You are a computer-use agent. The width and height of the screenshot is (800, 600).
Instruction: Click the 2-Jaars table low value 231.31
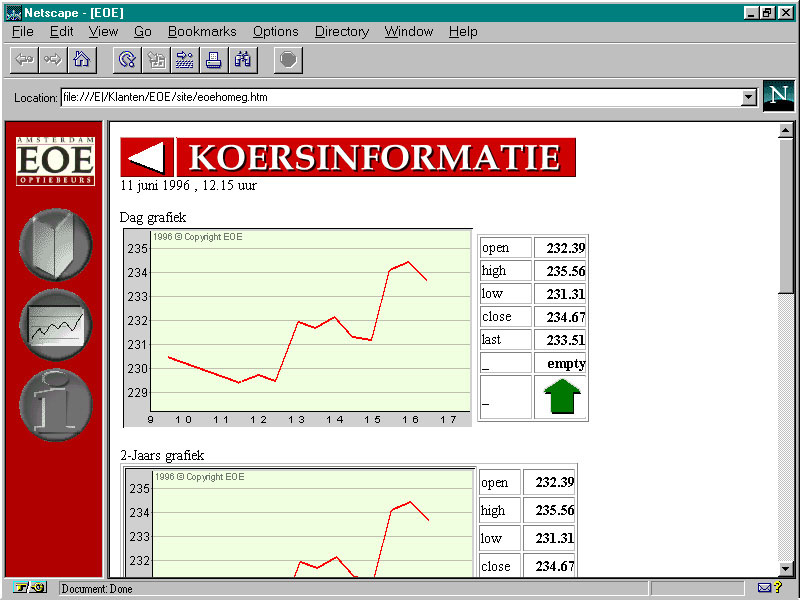point(549,538)
